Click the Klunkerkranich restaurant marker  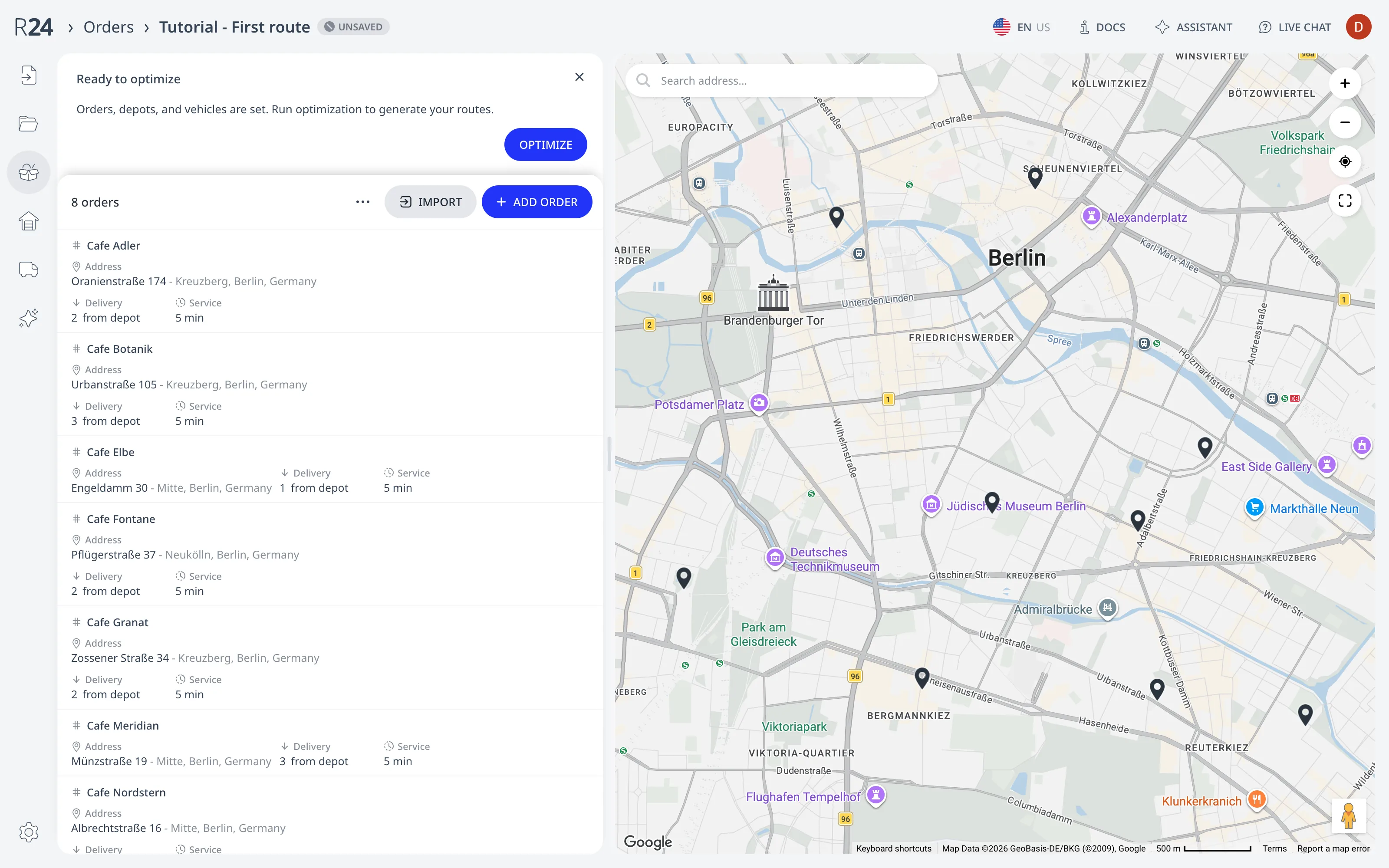(1257, 800)
